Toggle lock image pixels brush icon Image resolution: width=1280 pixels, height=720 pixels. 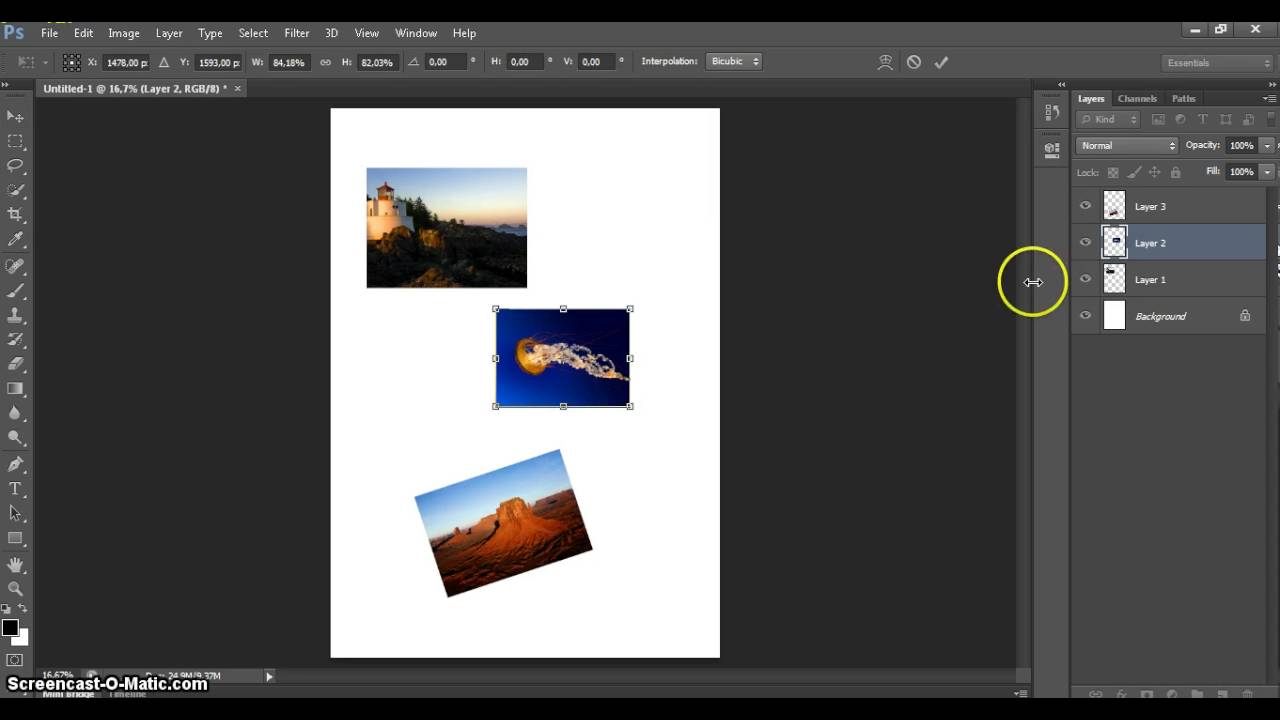pos(1134,172)
